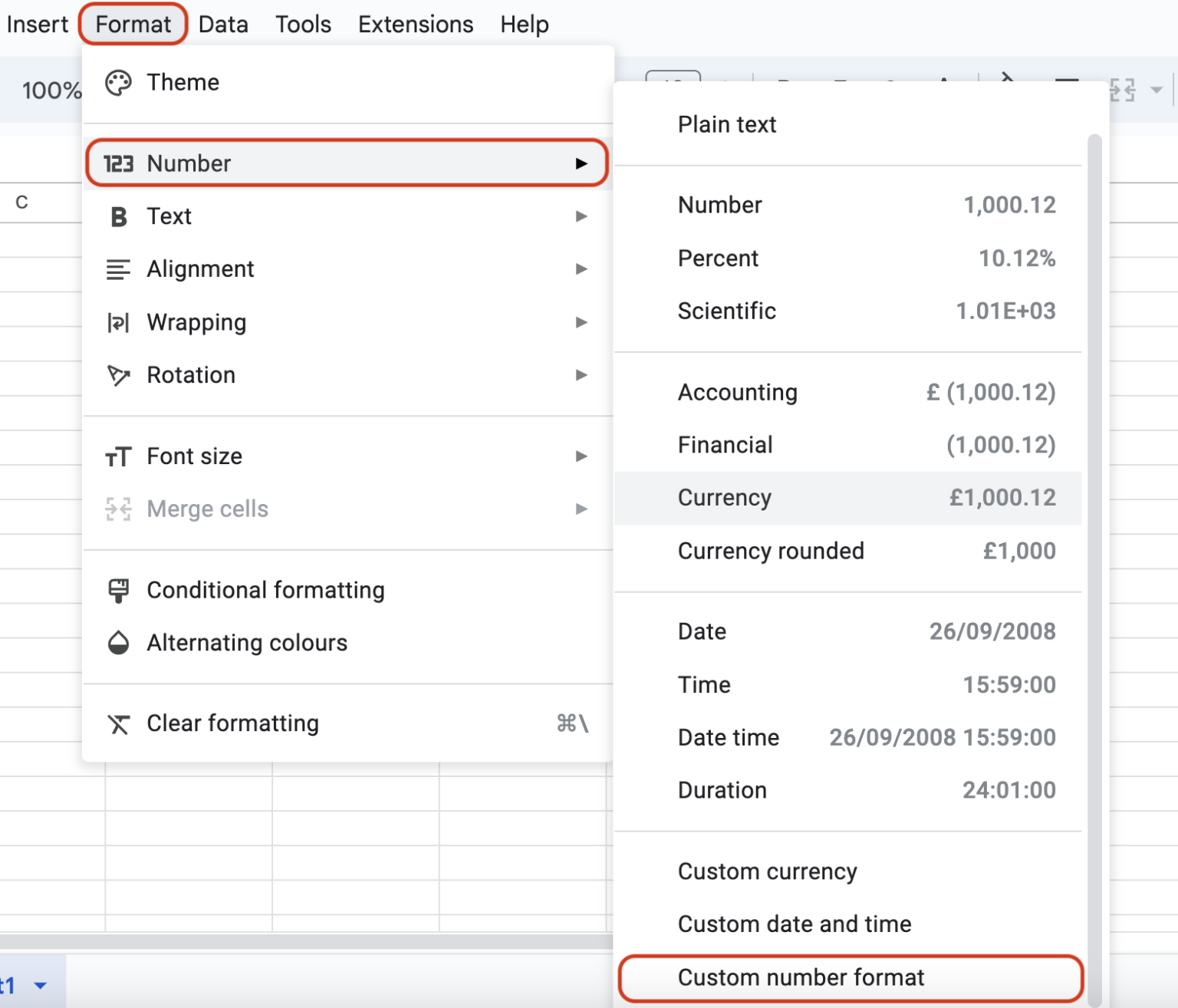1178x1008 pixels.
Task: Open the Data menu
Action: click(x=222, y=24)
